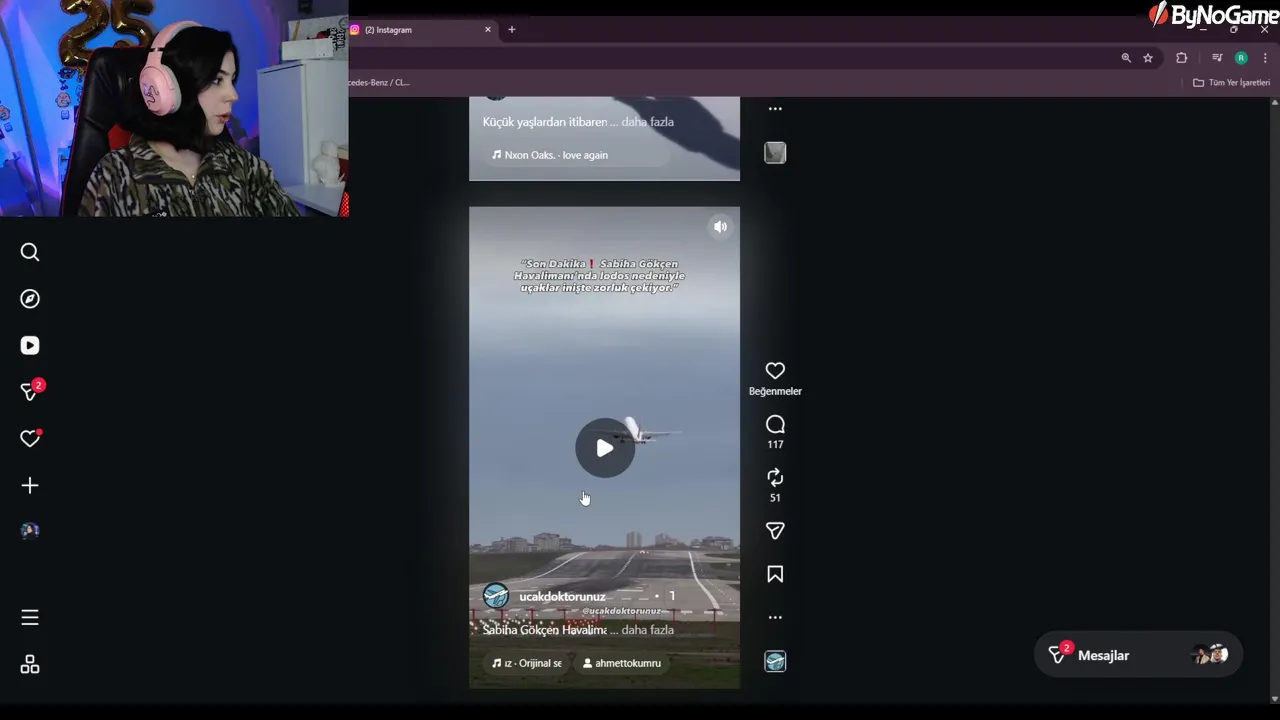Play the paused airplane reel
Viewport: 1280px width, 720px height.
(x=605, y=448)
